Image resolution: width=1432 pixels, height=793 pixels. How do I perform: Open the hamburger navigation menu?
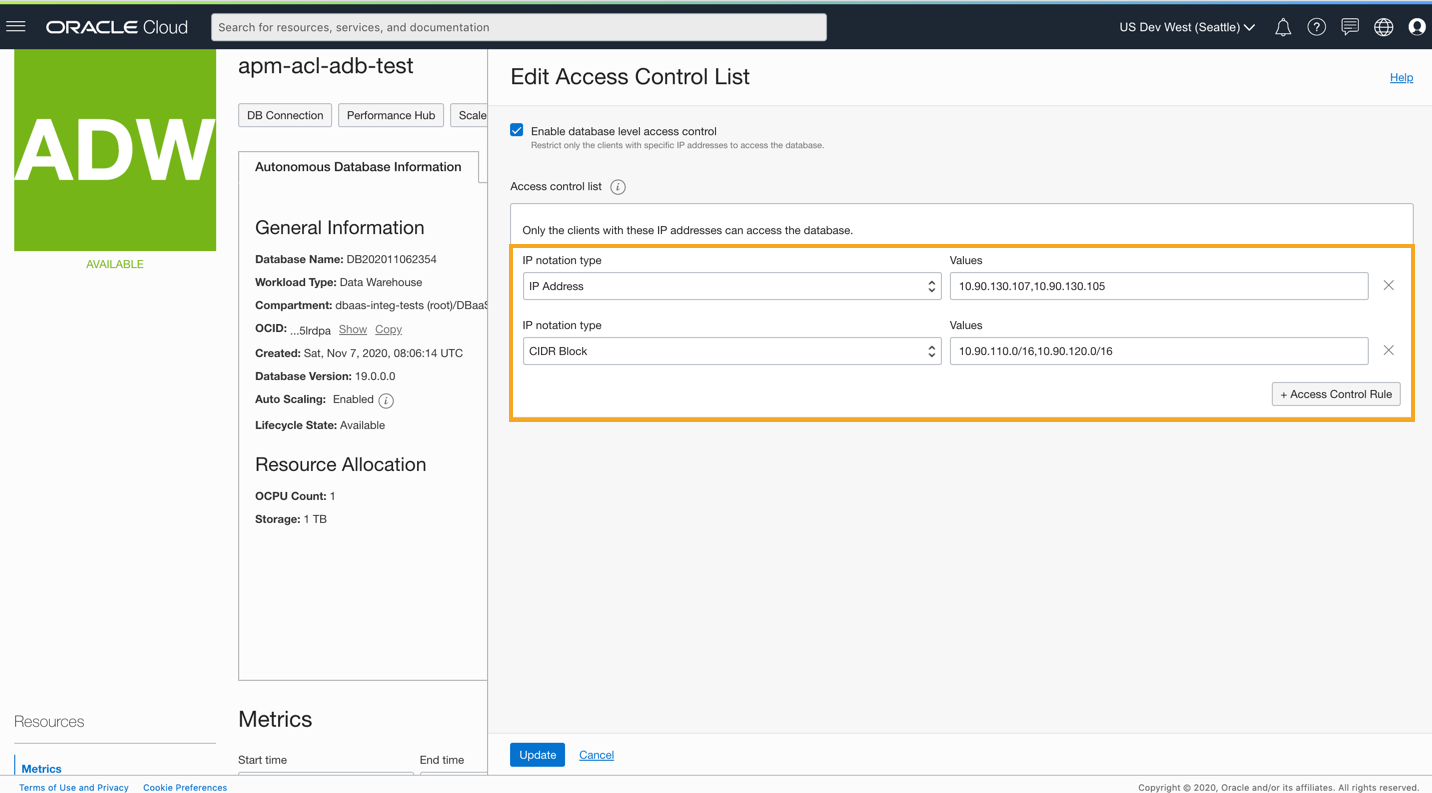tap(16, 27)
